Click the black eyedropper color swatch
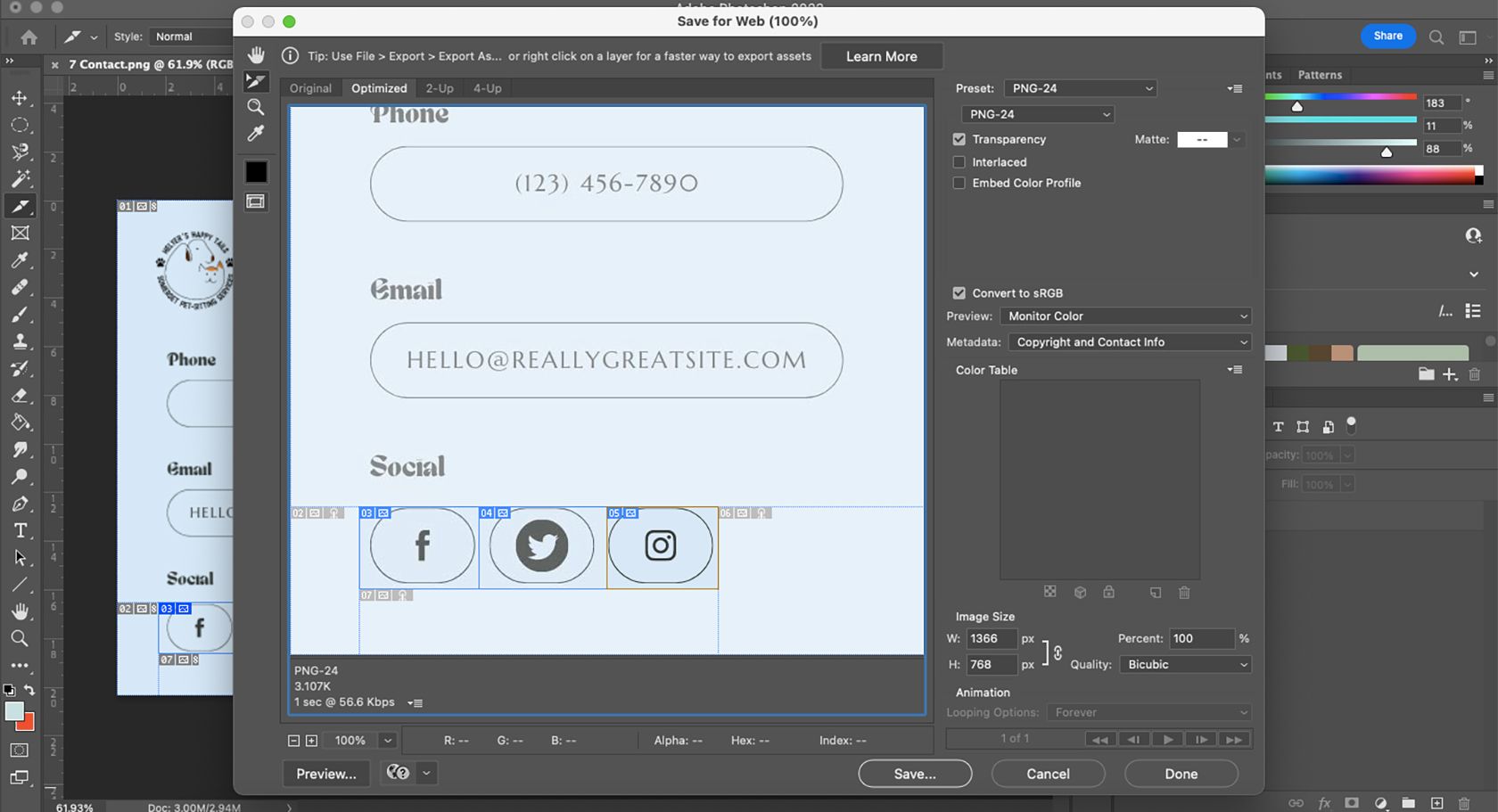 [x=257, y=171]
